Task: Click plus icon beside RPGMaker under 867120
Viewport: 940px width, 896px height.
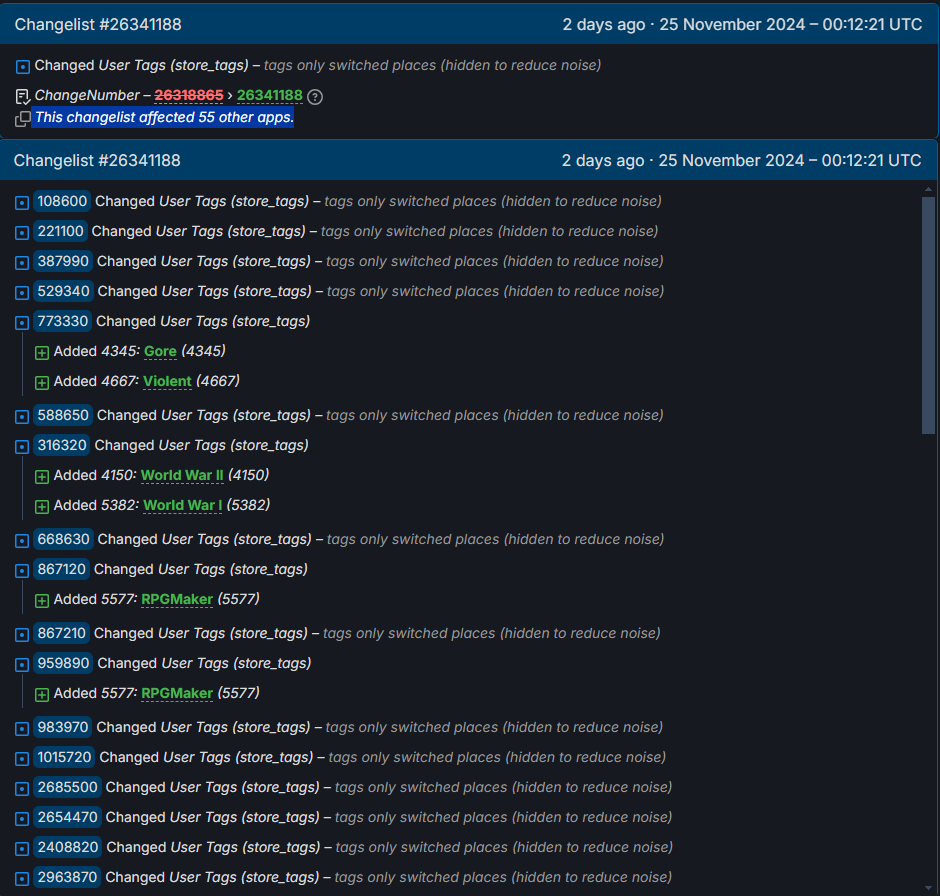Action: (41, 601)
